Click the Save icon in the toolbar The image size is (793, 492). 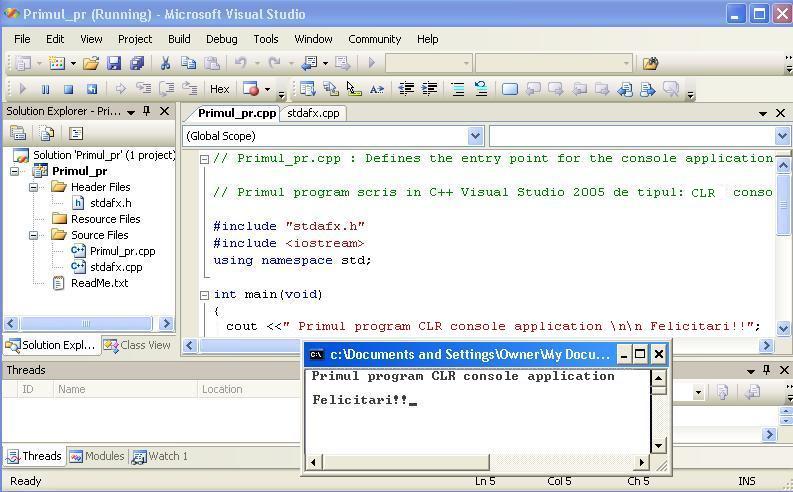113,63
